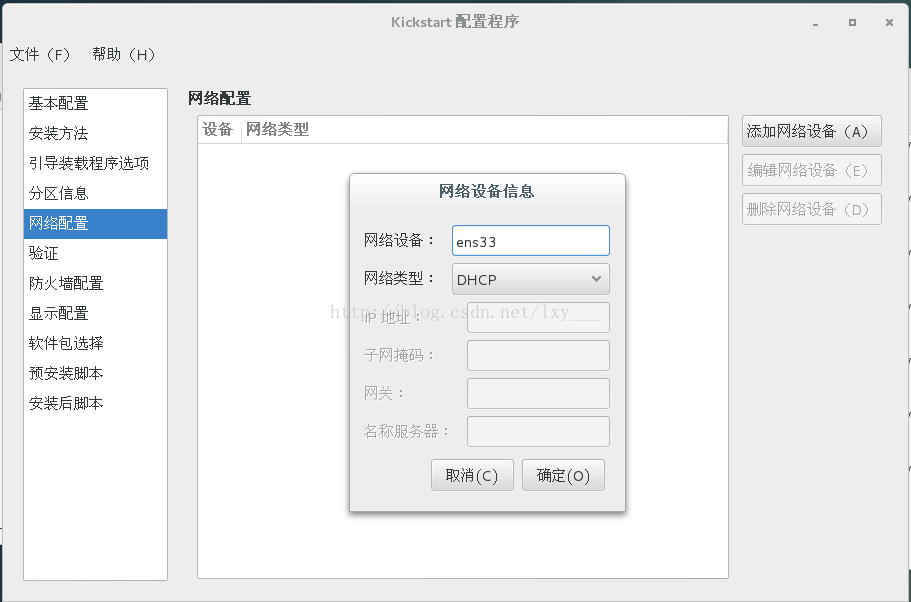
Task: Go to 分区信息 section
Action: 95,194
